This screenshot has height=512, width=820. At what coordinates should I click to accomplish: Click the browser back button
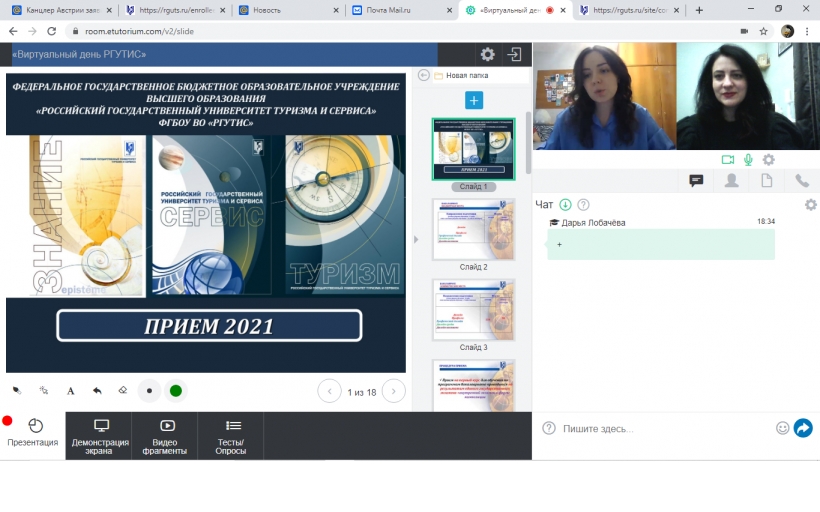[13, 31]
